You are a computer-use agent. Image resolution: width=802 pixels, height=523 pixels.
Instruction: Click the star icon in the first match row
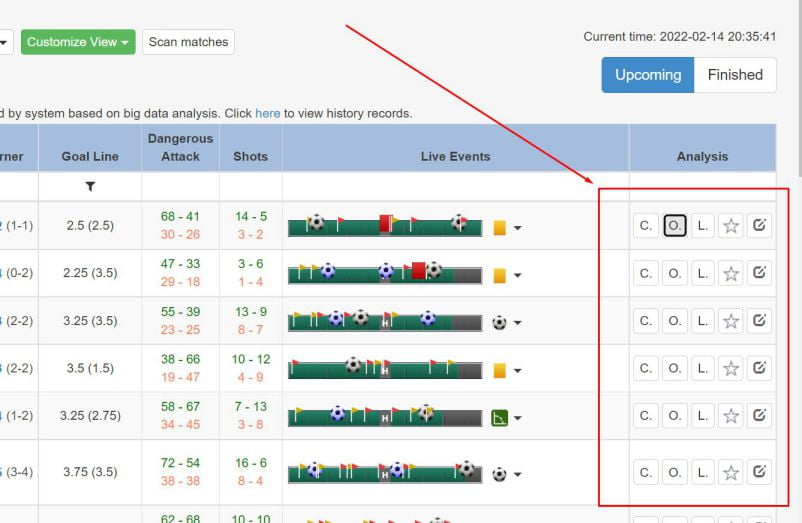731,226
